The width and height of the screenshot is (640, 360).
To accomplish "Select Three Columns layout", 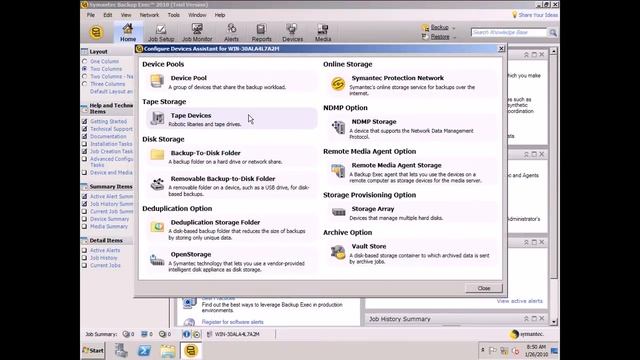I will pos(84,84).
